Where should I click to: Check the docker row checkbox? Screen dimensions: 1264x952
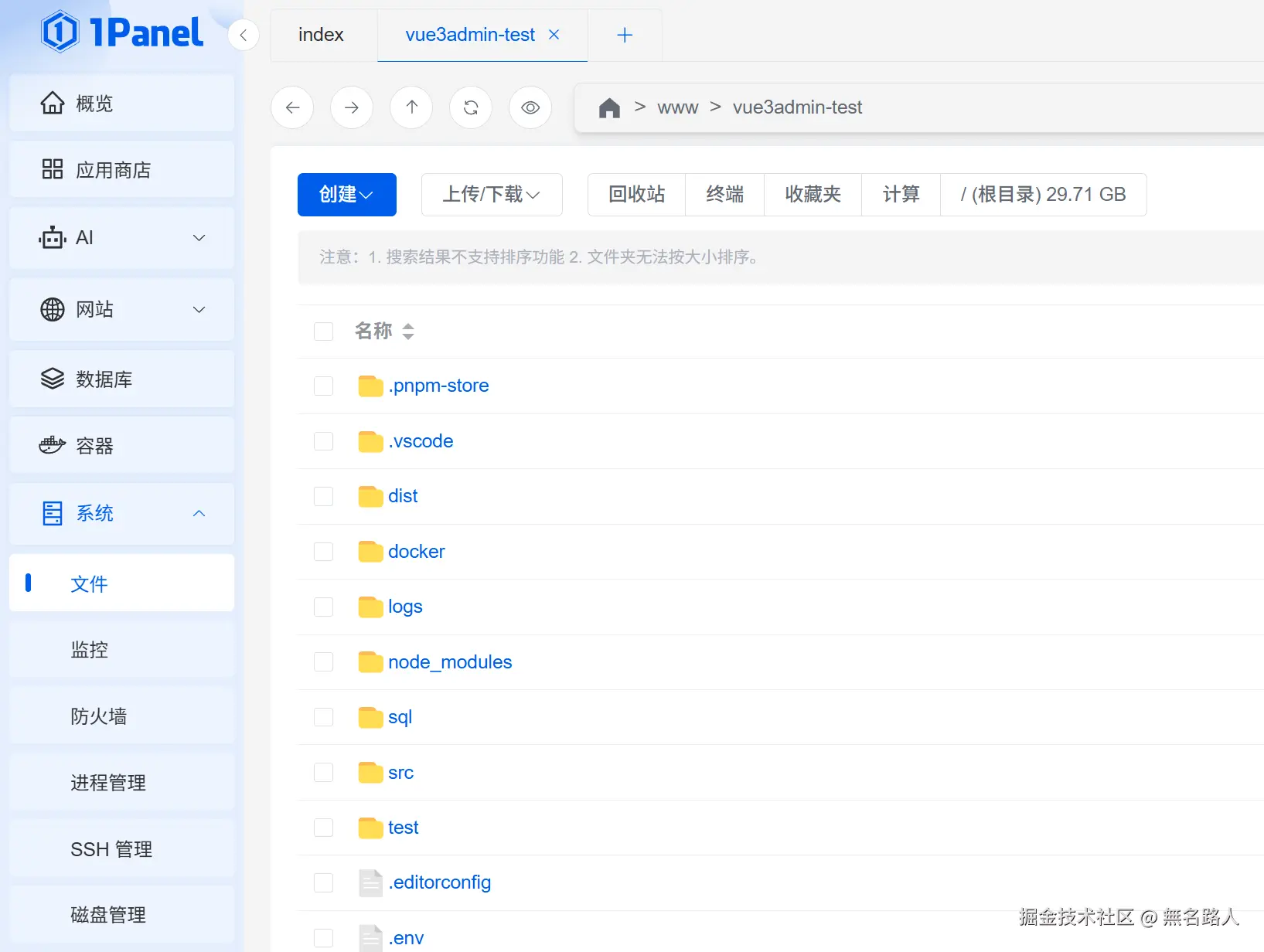[324, 552]
